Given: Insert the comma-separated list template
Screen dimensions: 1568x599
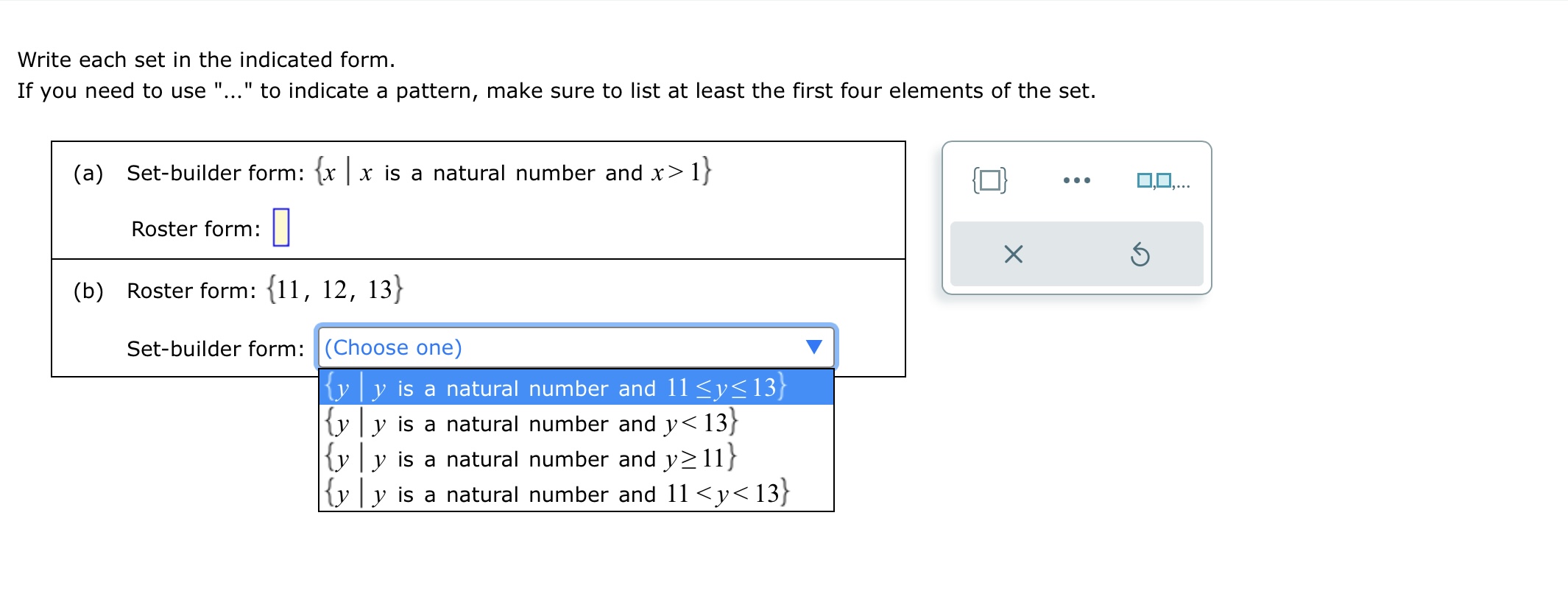Looking at the screenshot, I should tap(1165, 179).
